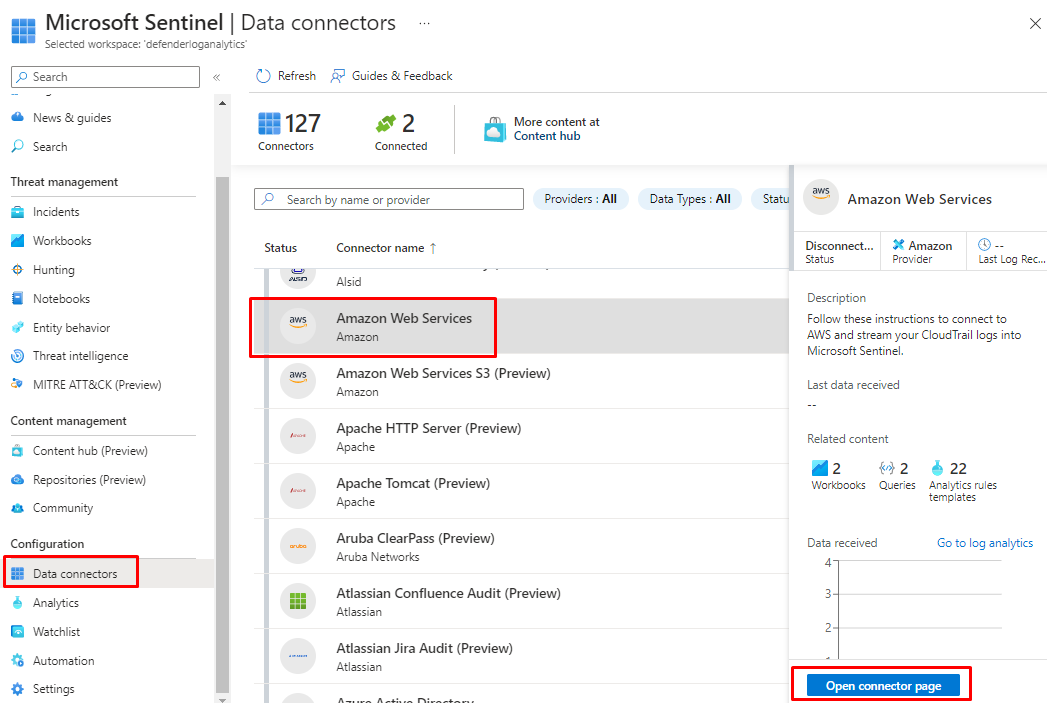This screenshot has width=1047, height=703.
Task: Click the Open connector page button
Action: tap(884, 686)
